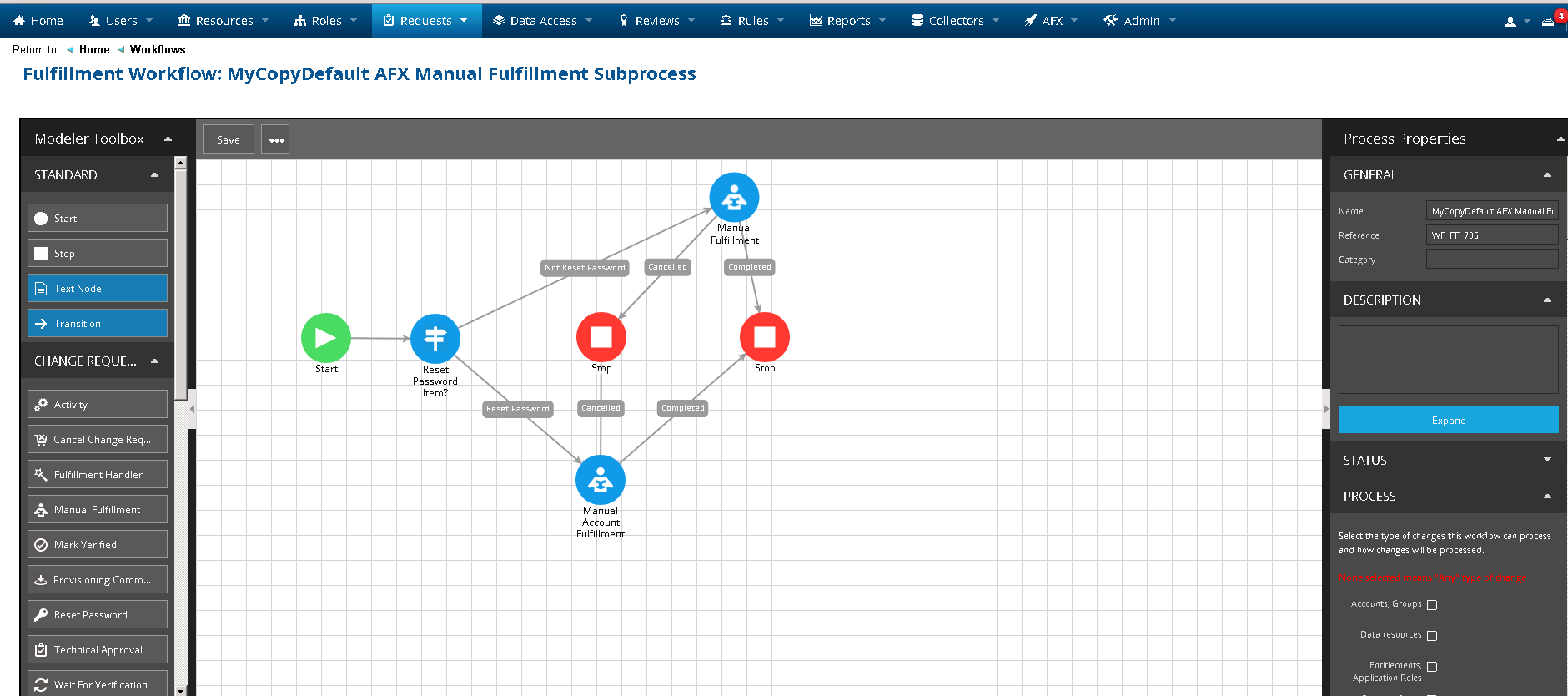Collapse the STANDARD toolbox section
This screenshot has width=1568, height=696.
154,174
